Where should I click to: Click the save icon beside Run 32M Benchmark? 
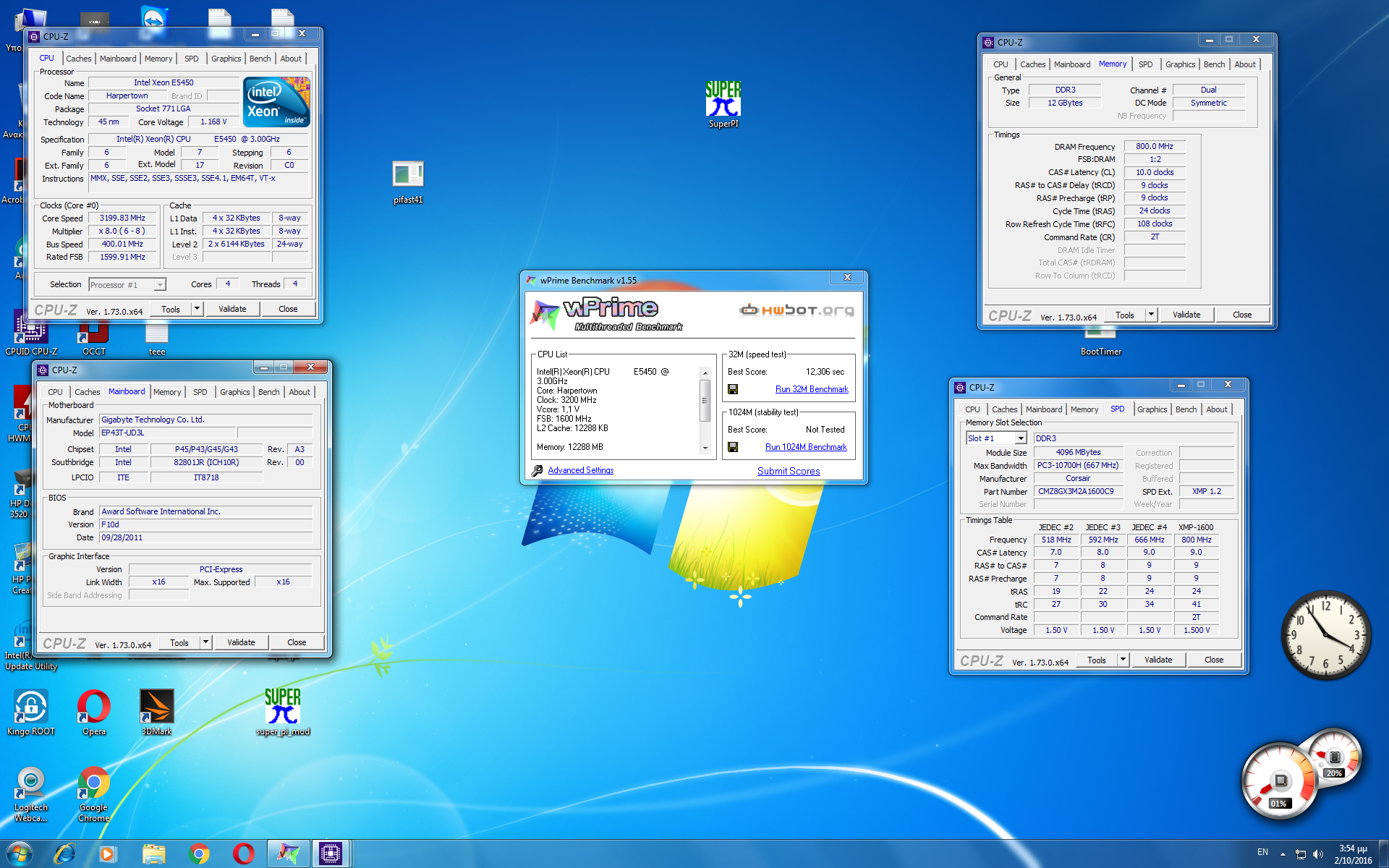pos(733,389)
